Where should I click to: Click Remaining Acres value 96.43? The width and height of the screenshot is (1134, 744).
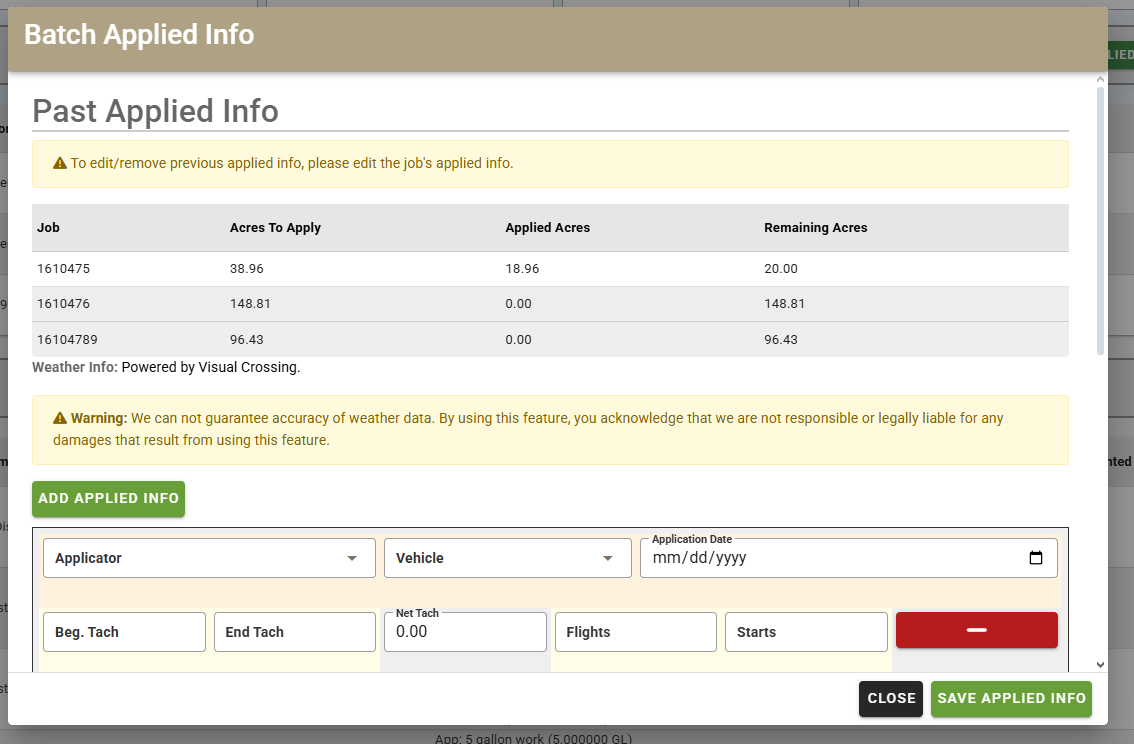781,339
